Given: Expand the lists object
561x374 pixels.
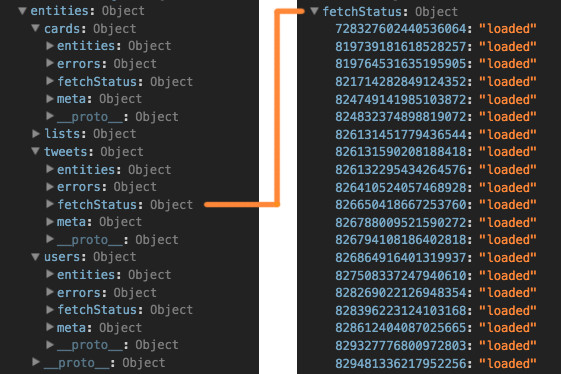Looking at the screenshot, I should 36,133.
